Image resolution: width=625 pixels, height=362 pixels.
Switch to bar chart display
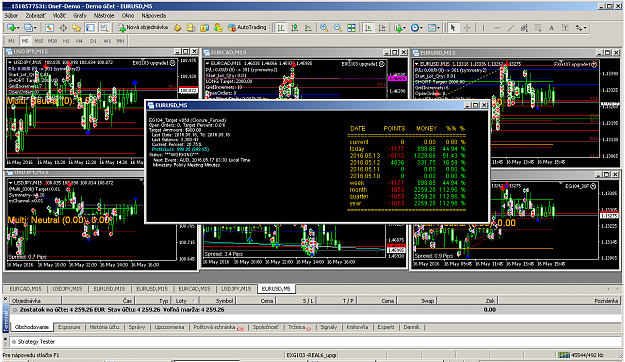click(281, 28)
